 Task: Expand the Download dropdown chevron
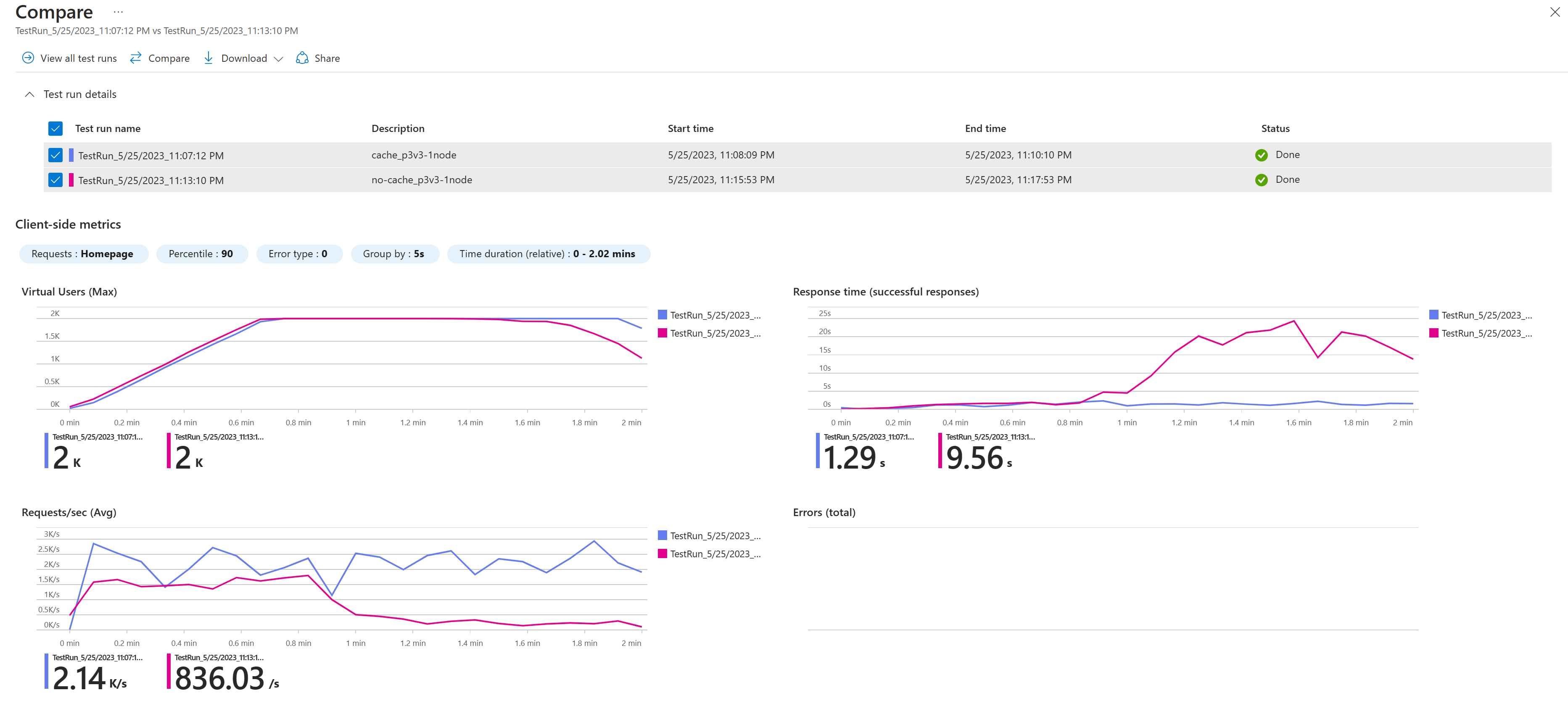click(279, 59)
